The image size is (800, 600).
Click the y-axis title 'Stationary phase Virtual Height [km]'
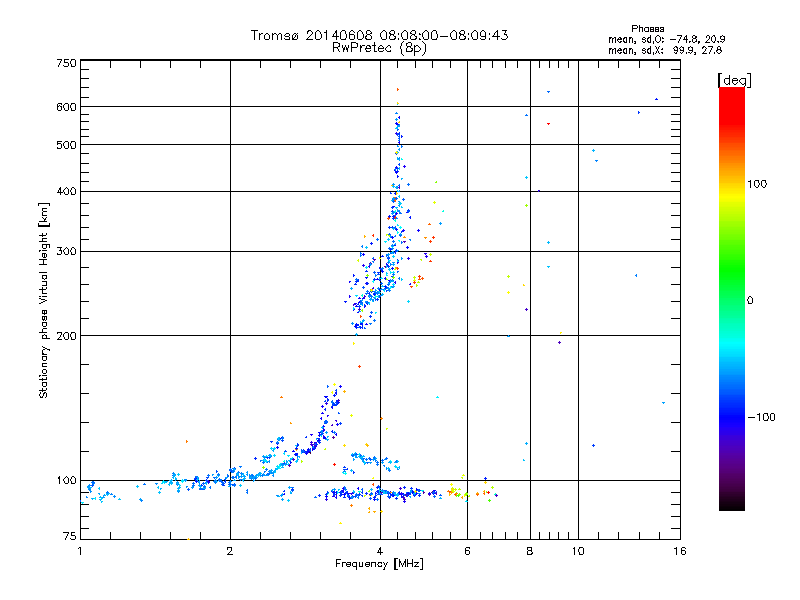pos(44,300)
